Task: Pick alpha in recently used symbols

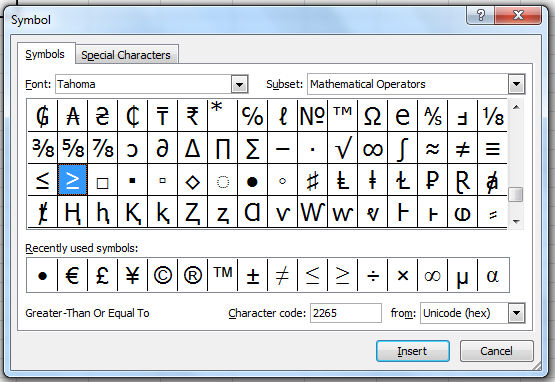Action: click(493, 275)
